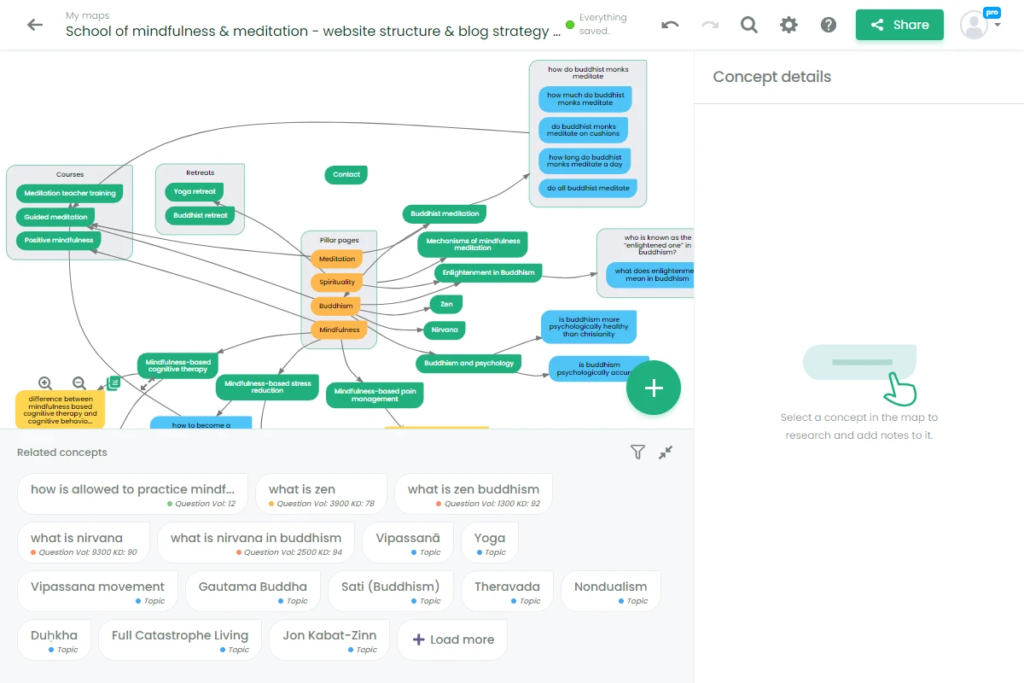Screen dimensions: 1024x683
Task: Zoom in on the mind map
Action: coord(44,382)
